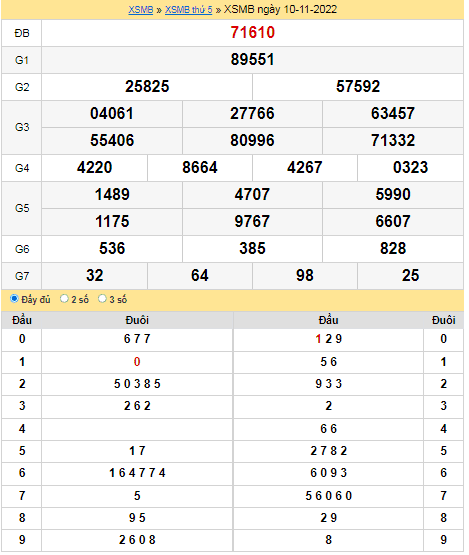
Task: Click G6 number 385
Action: pos(252,249)
